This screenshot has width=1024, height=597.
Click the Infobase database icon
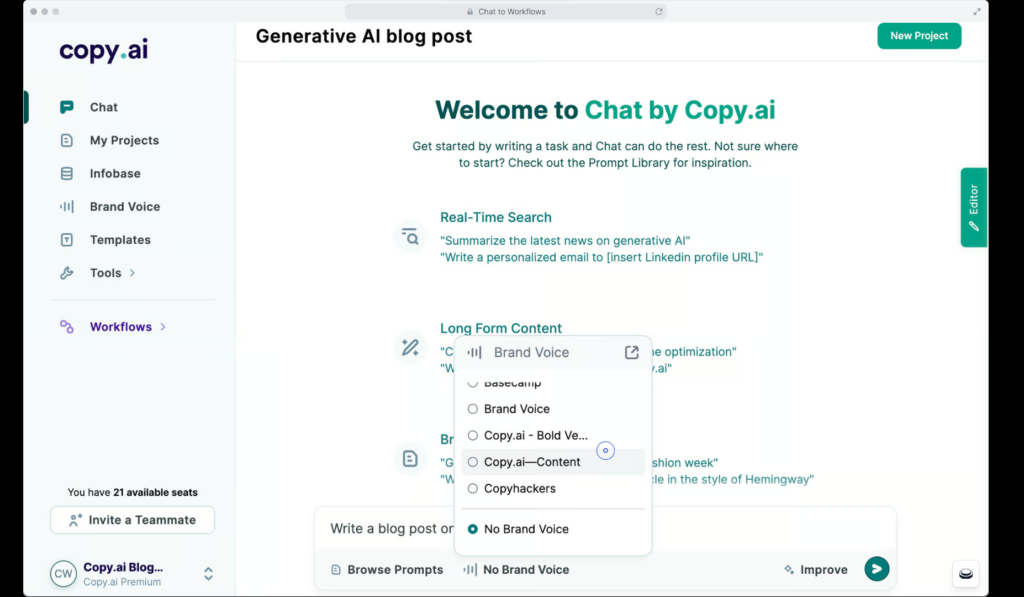tap(67, 174)
